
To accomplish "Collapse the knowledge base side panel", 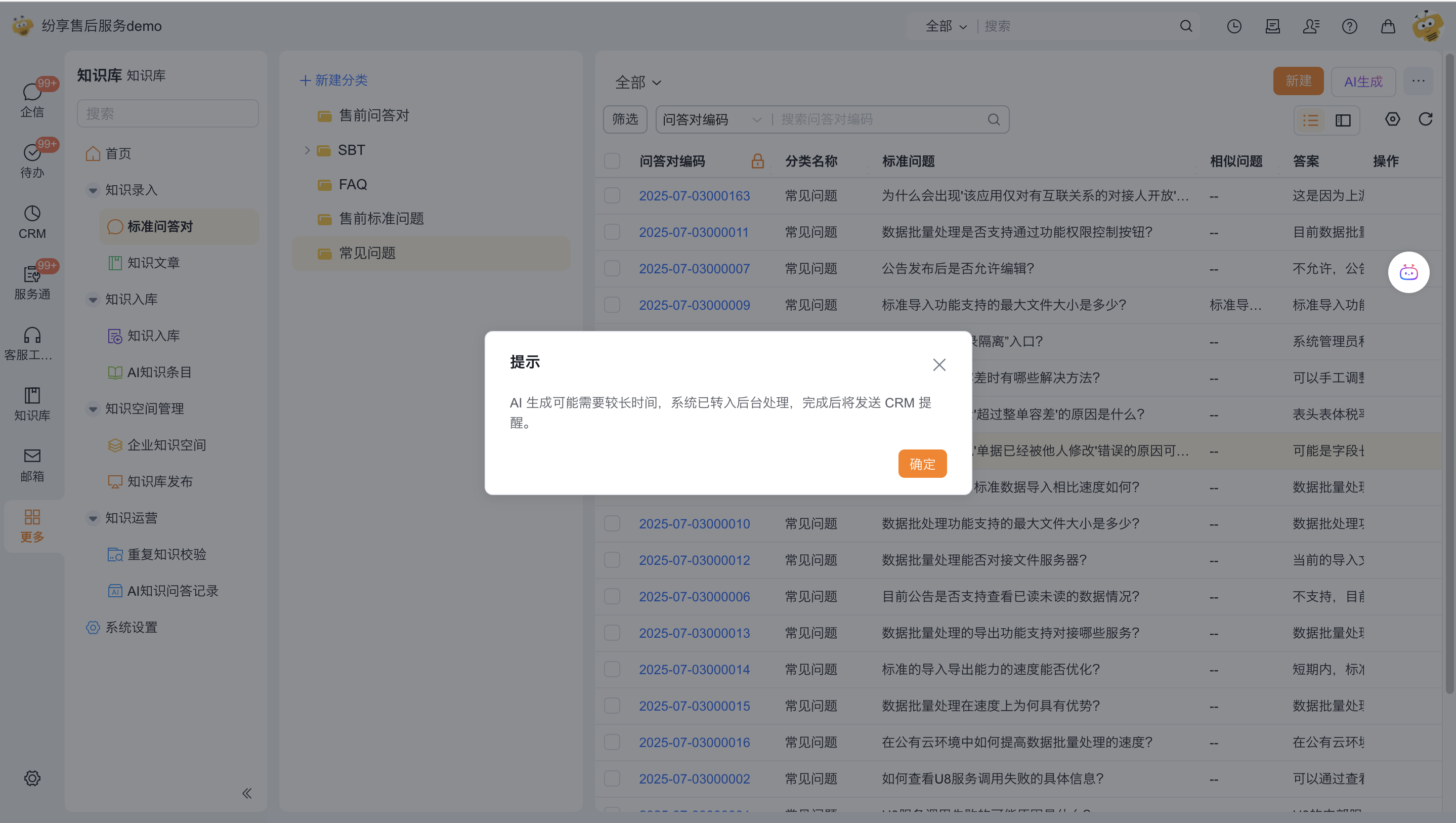I will 247,793.
